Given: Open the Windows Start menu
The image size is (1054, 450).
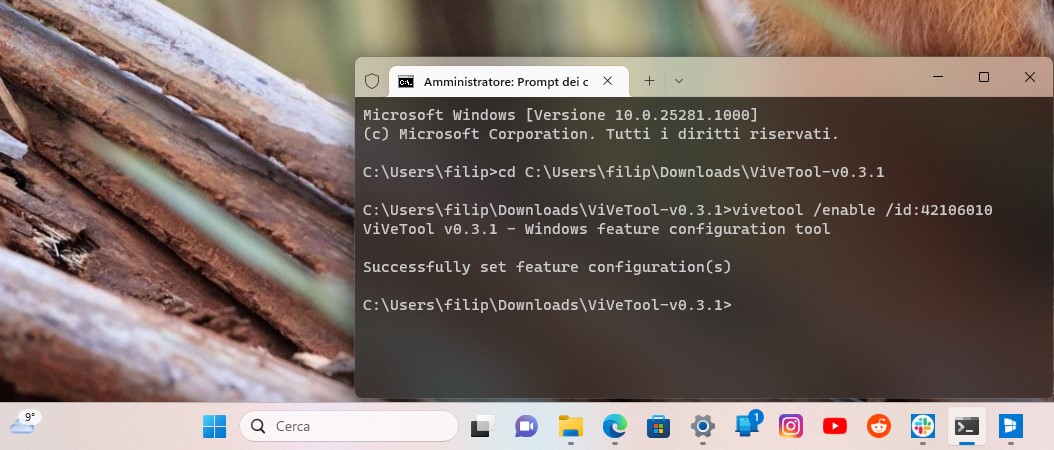Looking at the screenshot, I should 214,426.
